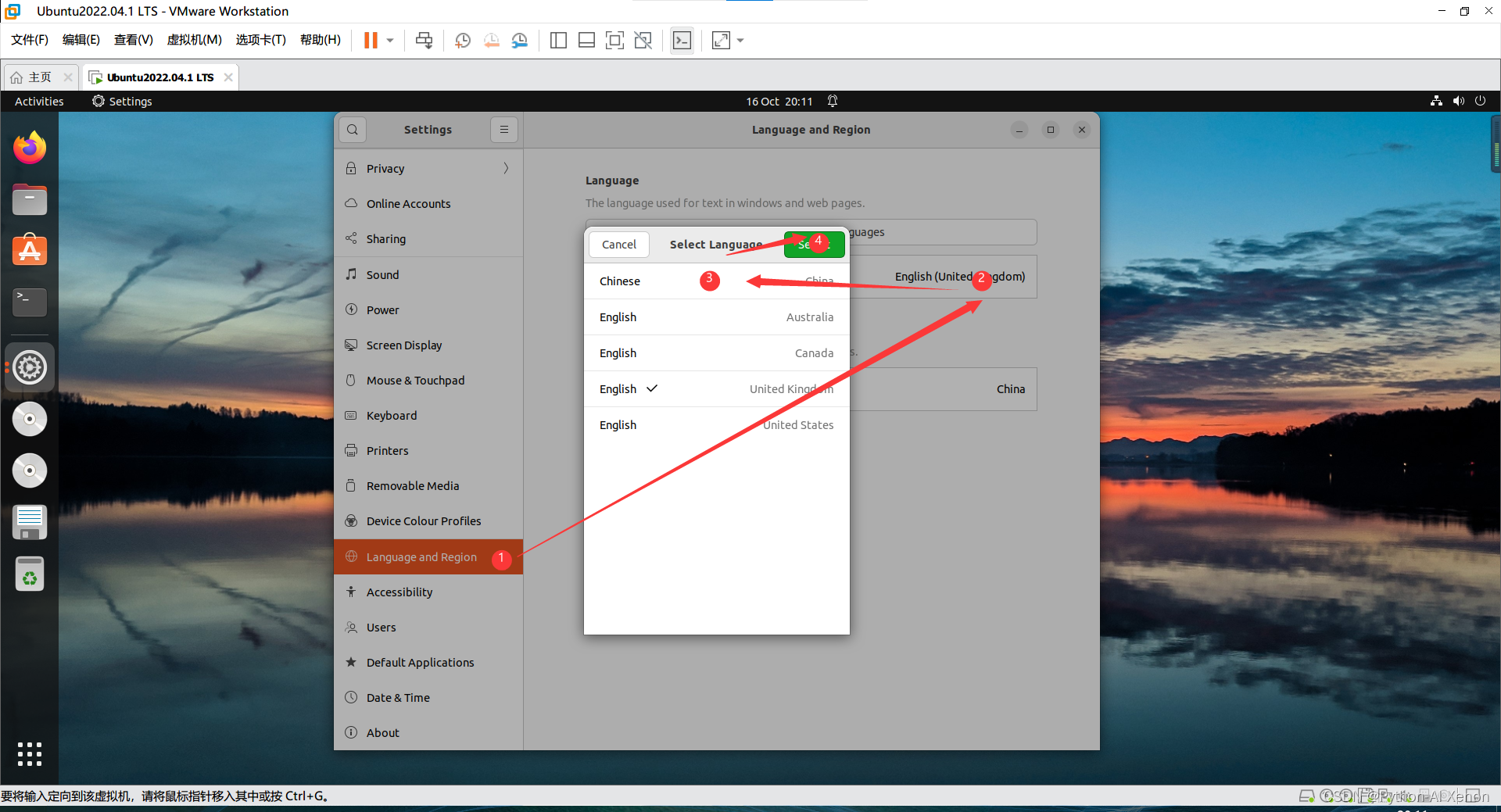Viewport: 1501px width, 812px height.
Task: Open the 编辑(E) menu
Action: (x=81, y=40)
